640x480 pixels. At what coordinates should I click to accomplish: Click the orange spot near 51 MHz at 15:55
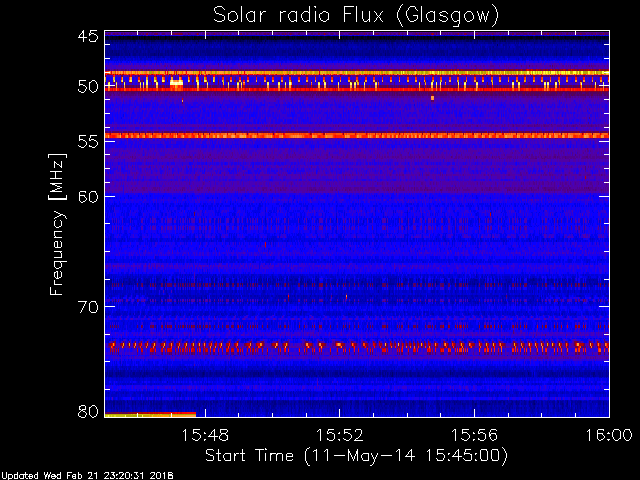click(432, 98)
